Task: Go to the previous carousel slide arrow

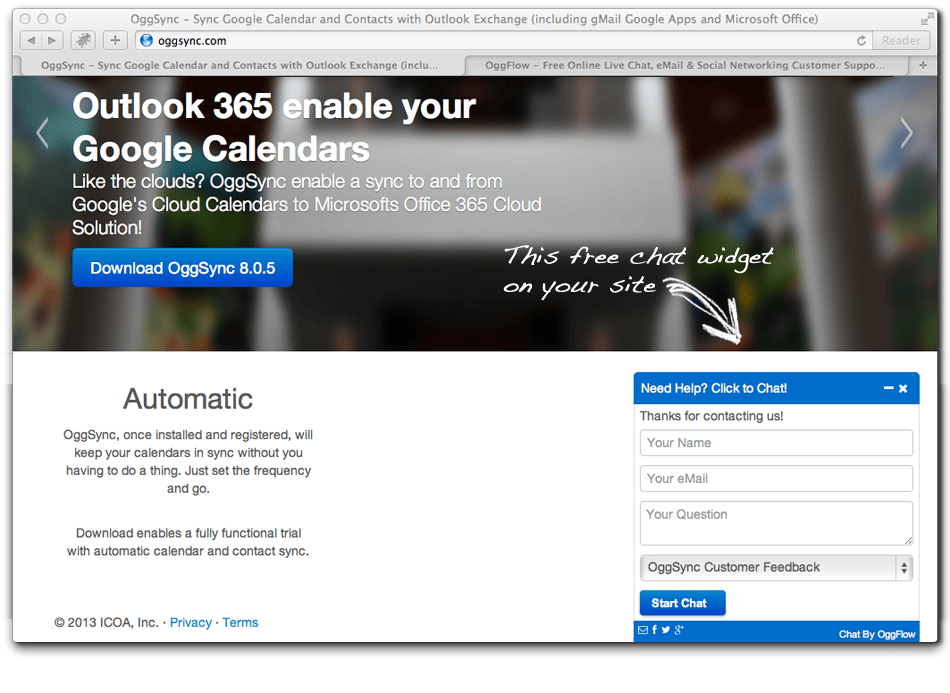Action: click(x=42, y=133)
